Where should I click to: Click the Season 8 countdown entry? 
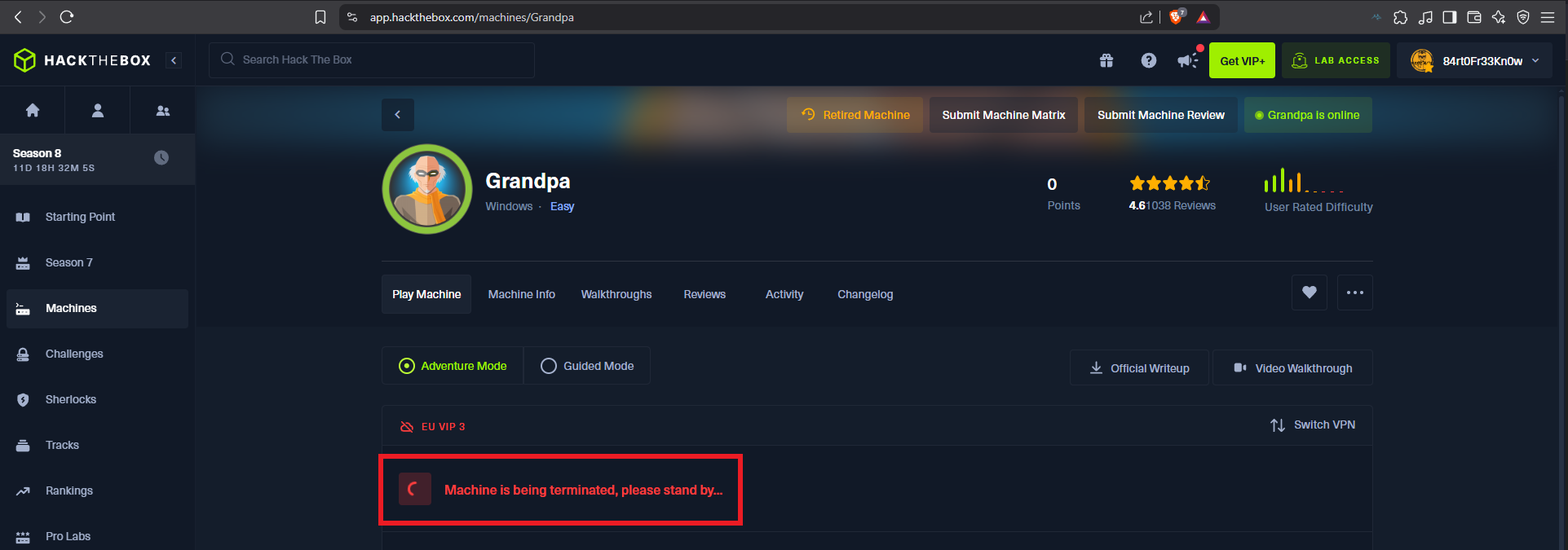[97, 160]
